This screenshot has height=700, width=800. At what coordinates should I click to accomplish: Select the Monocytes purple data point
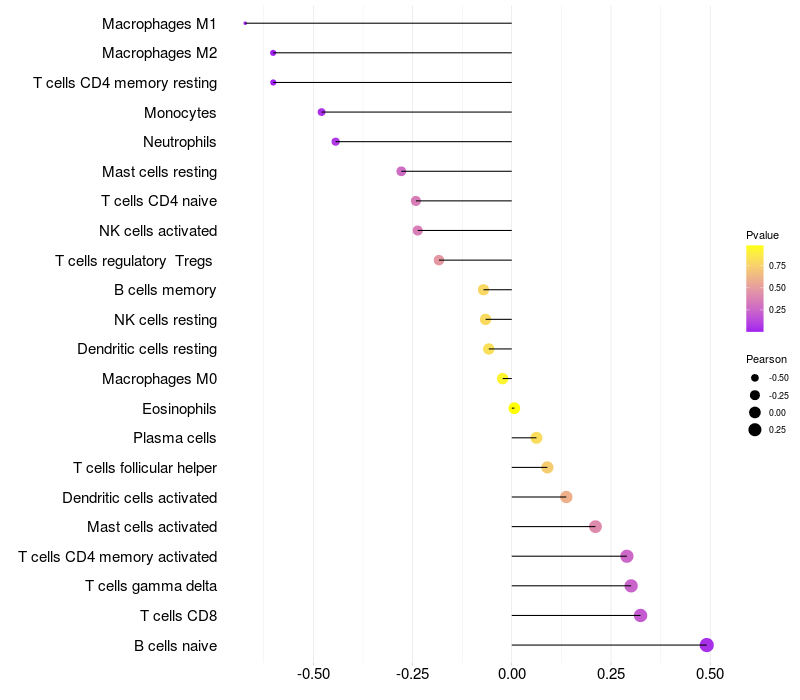(x=321, y=112)
